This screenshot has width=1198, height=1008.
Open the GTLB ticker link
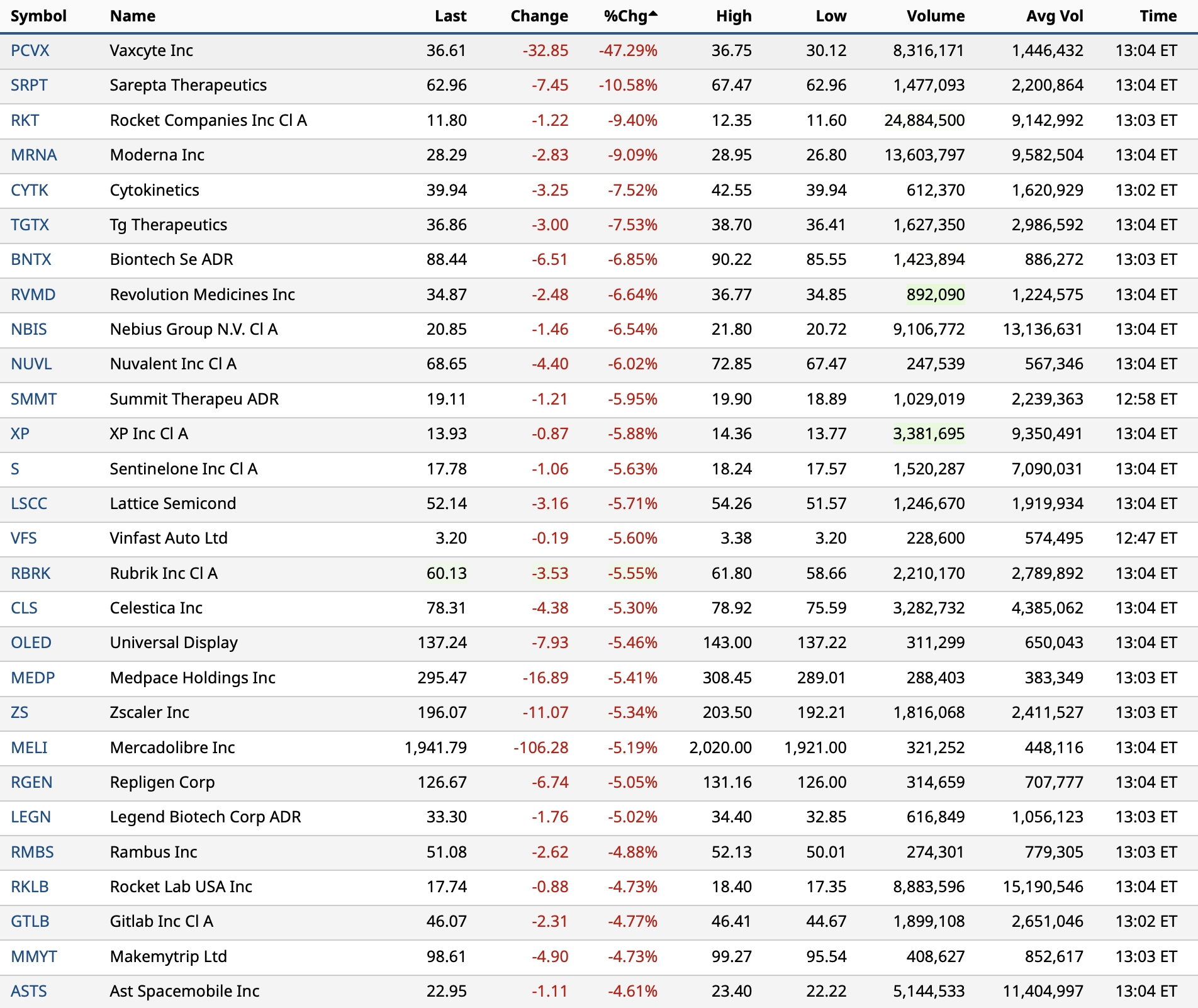click(x=30, y=921)
